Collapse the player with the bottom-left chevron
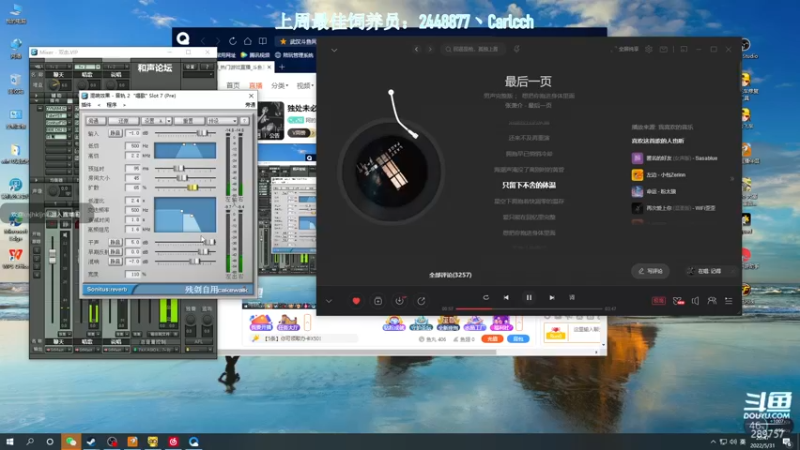Image resolution: width=800 pixels, height=450 pixels. click(x=329, y=301)
